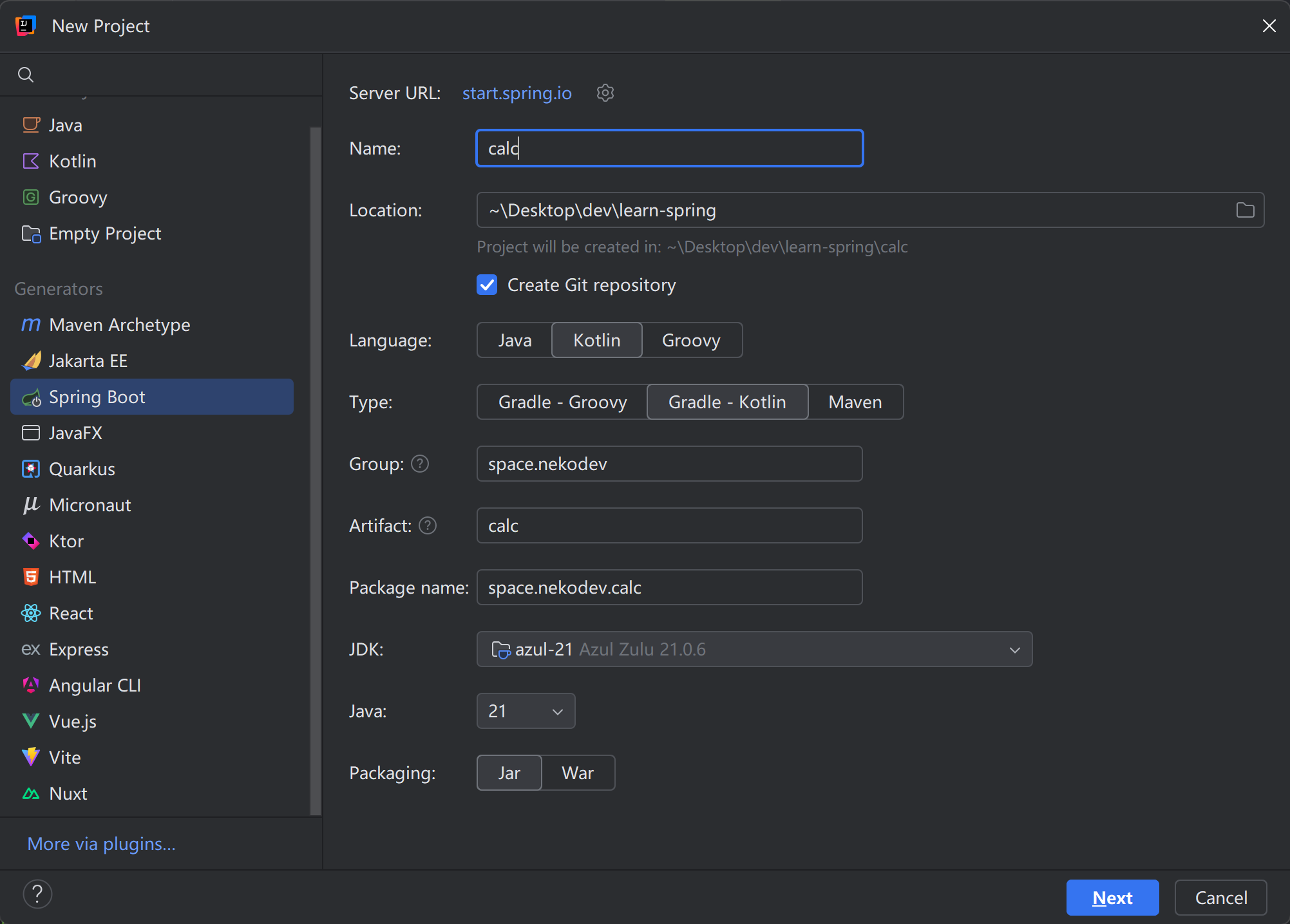This screenshot has height=924, width=1290.
Task: Click the search magnifier icon
Action: pyautogui.click(x=26, y=75)
